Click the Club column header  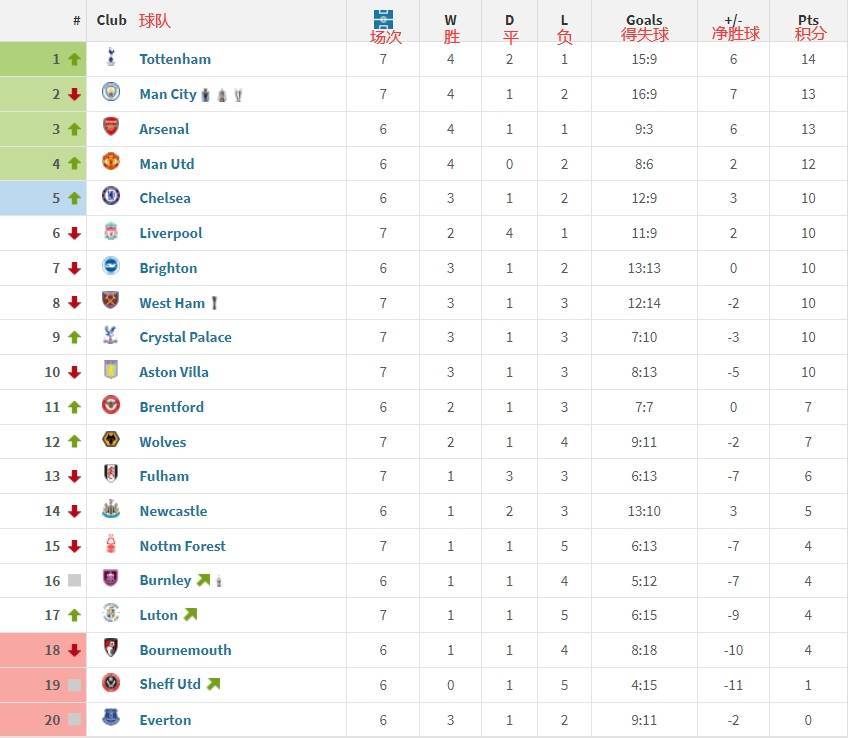pyautogui.click(x=112, y=20)
